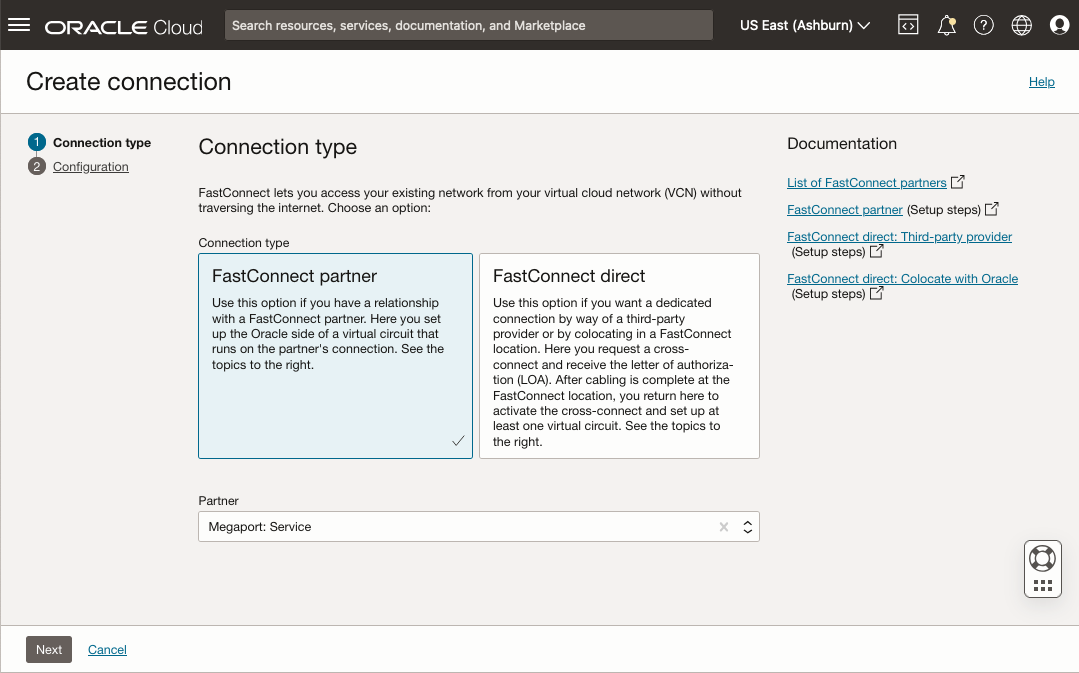This screenshot has height=673, width=1079.
Task: Open the language globe icon
Action: [1021, 25]
